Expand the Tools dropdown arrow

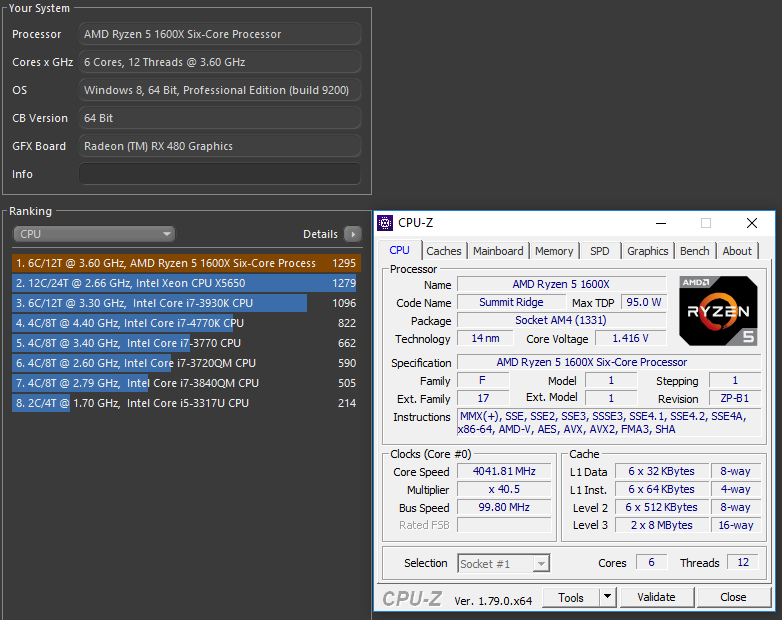[x=607, y=597]
